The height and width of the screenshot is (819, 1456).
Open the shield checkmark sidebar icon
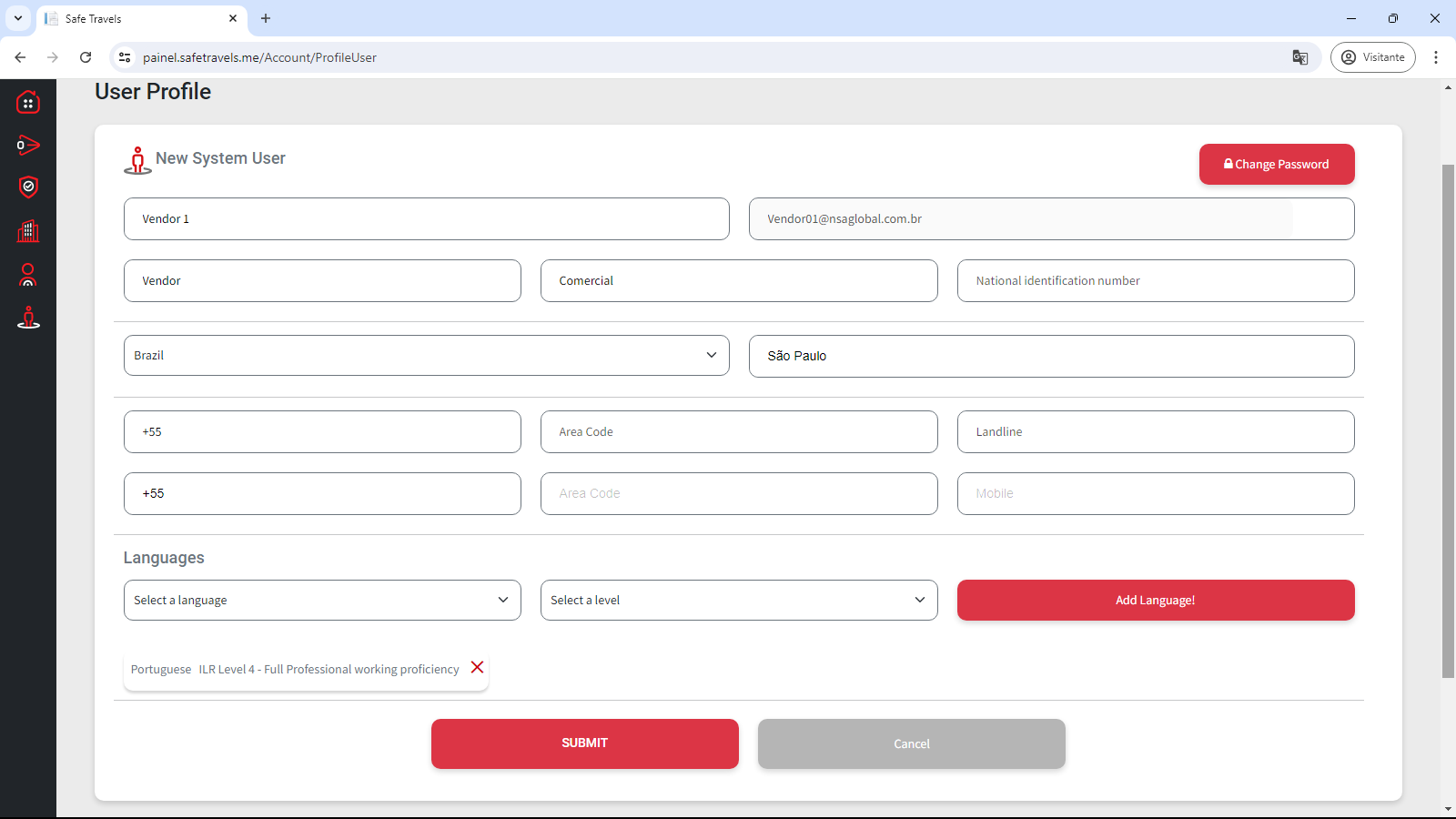pos(28,187)
